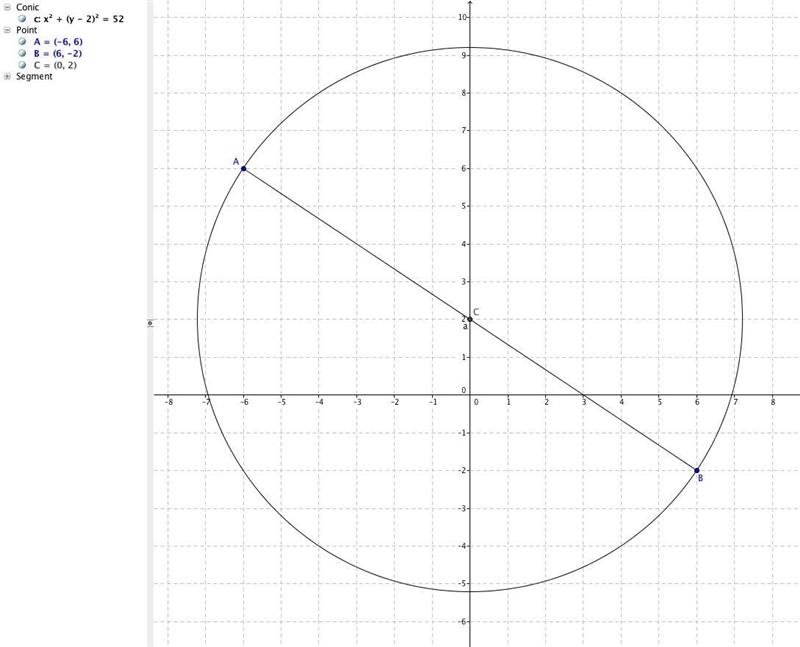Toggle visibility of point A
This screenshot has height=647, width=800.
22,41
